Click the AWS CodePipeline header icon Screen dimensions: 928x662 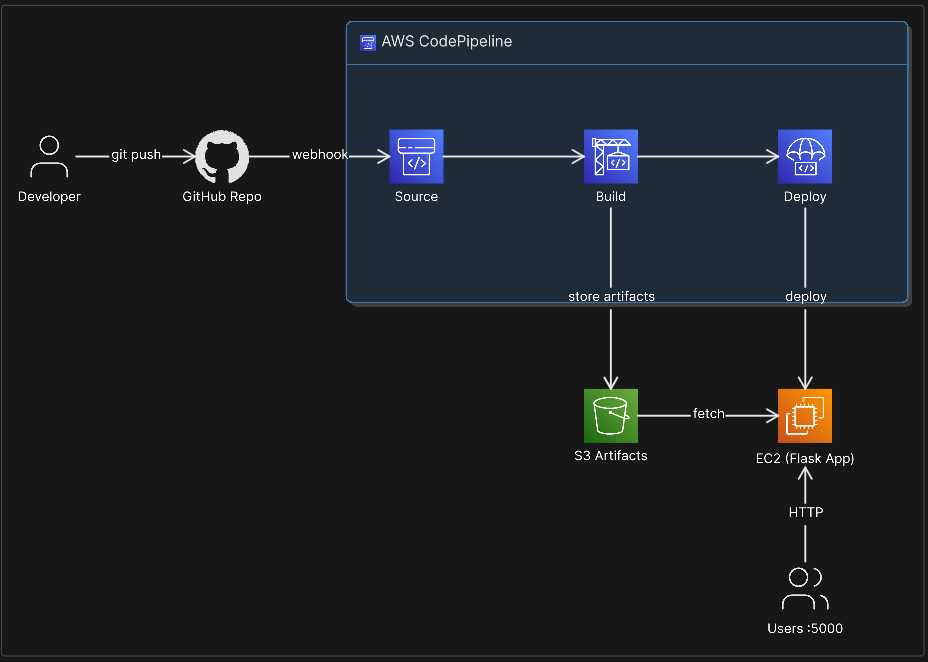(x=368, y=43)
